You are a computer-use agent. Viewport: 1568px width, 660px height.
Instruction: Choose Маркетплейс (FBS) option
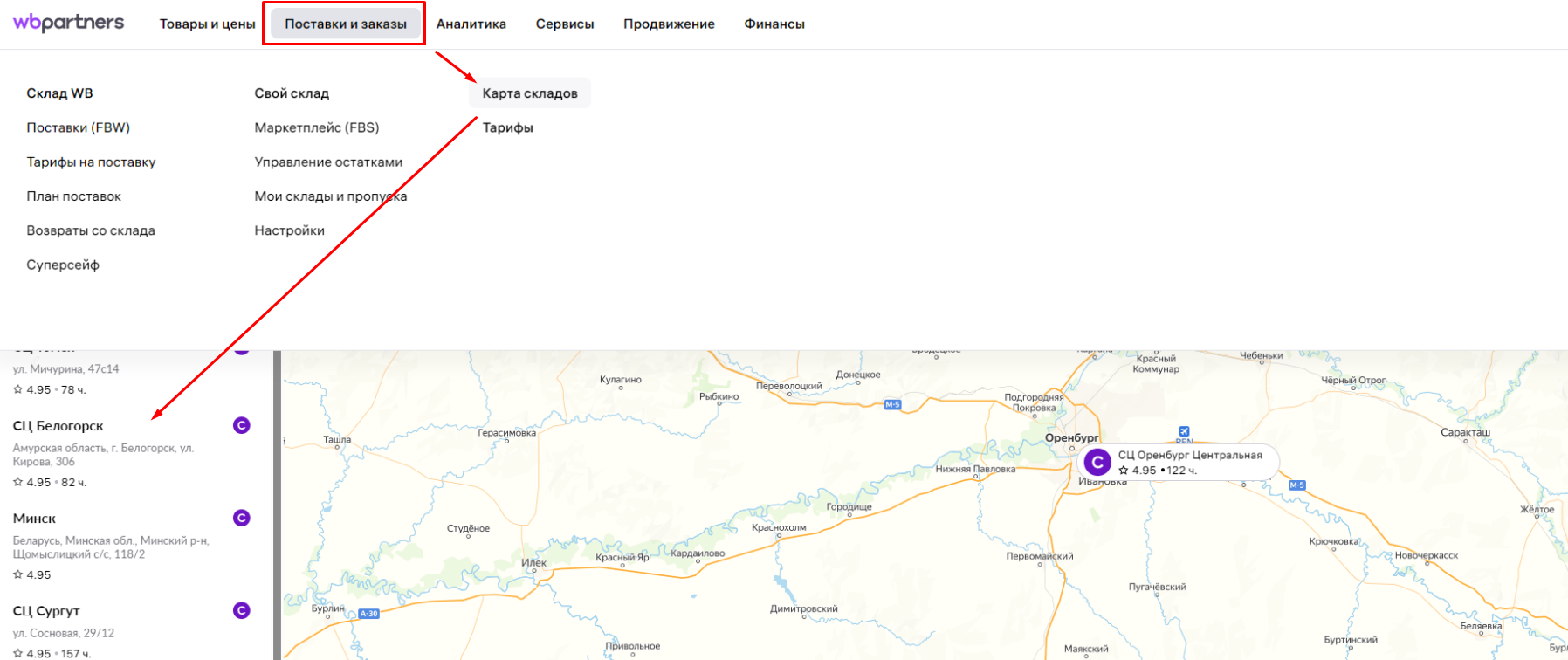(317, 127)
